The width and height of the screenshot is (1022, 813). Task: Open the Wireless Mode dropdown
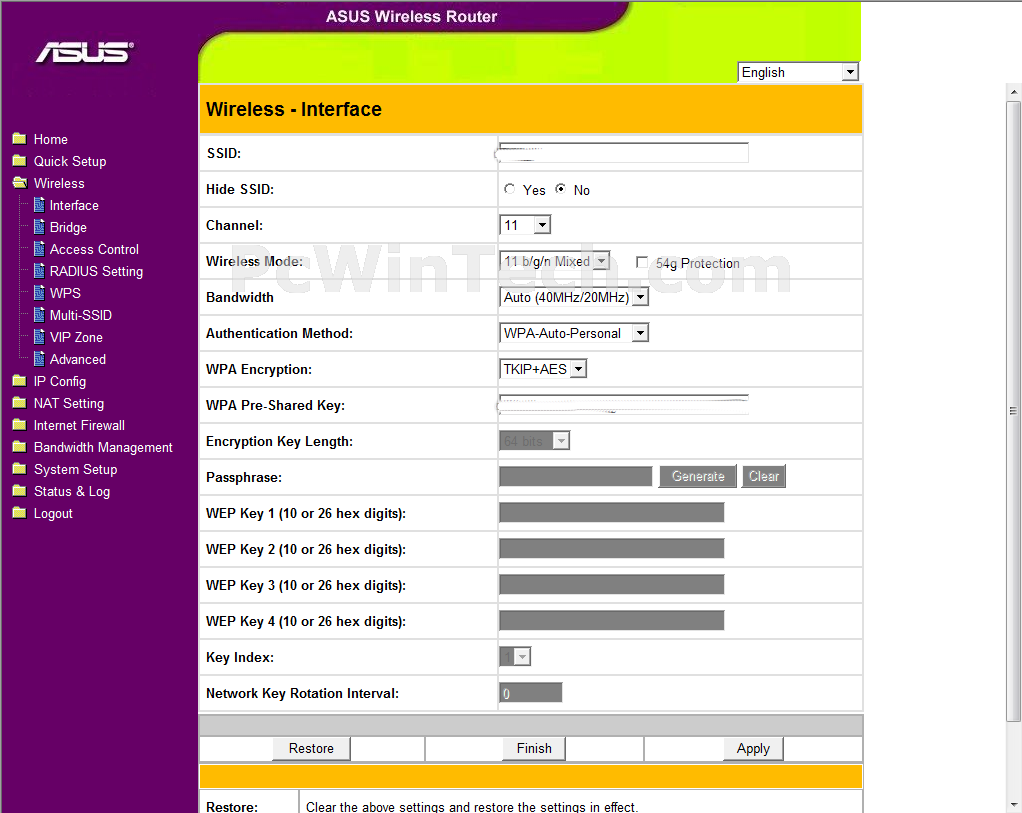(x=555, y=261)
